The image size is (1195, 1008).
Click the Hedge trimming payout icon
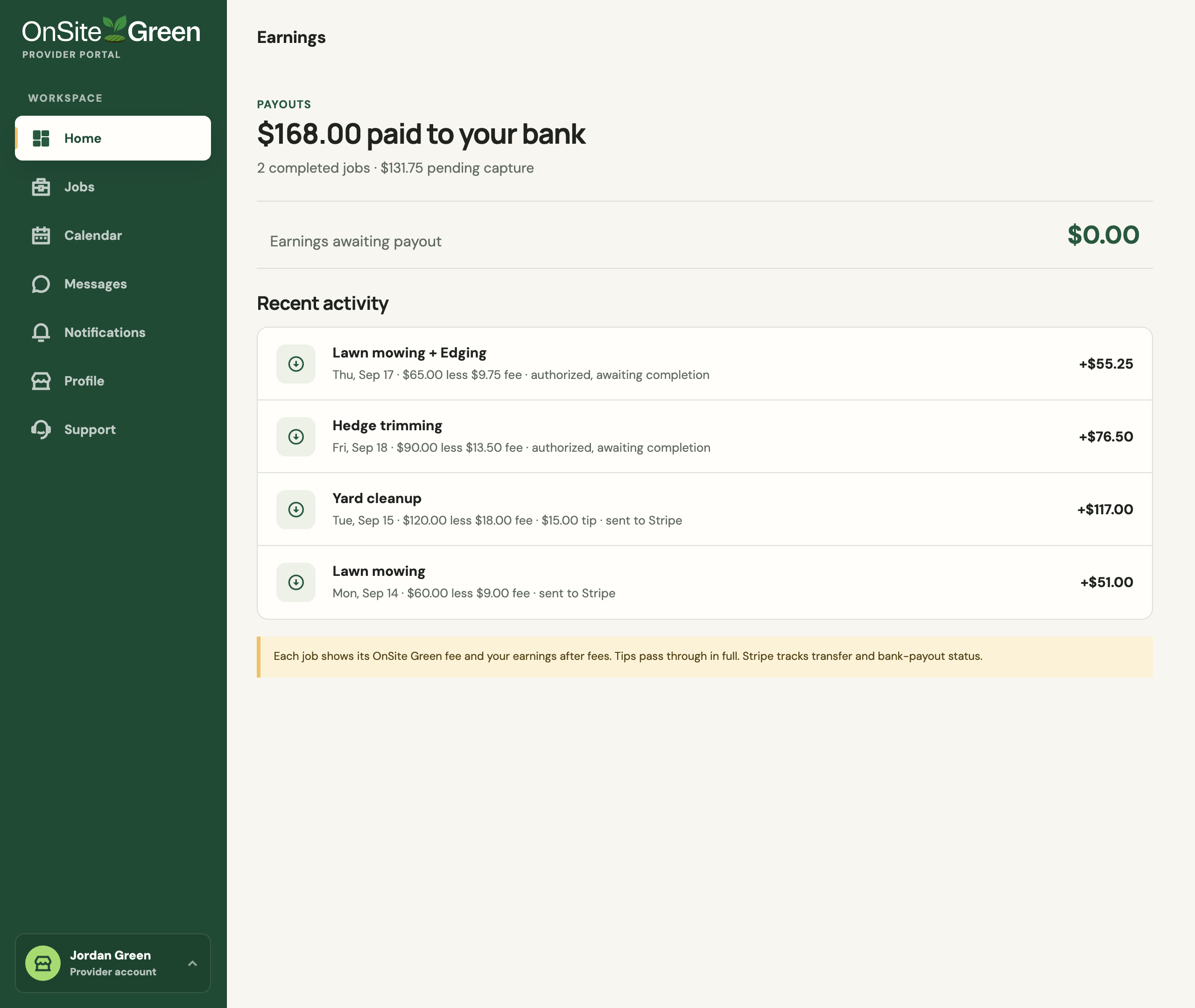296,437
